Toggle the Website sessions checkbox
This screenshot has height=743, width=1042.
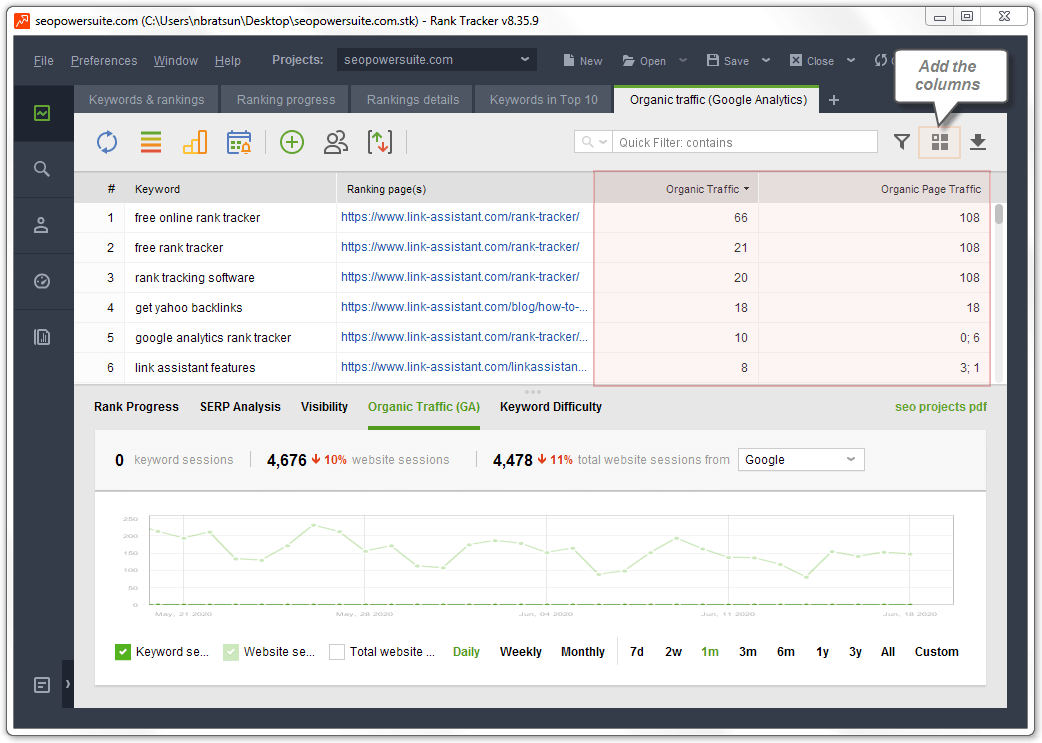(231, 652)
